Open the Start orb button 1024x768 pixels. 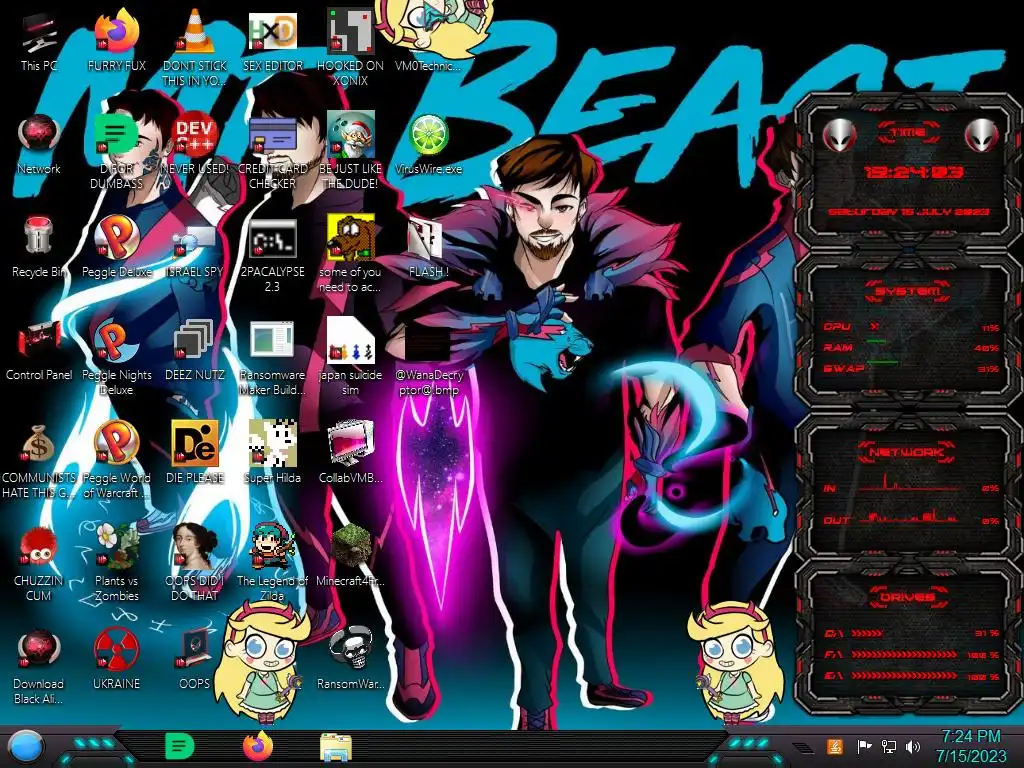pos(26,748)
